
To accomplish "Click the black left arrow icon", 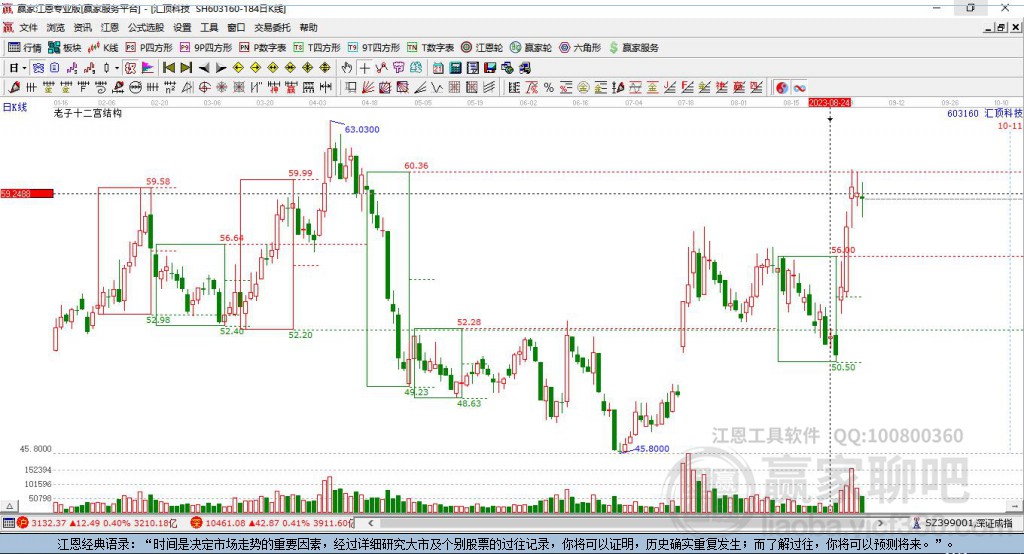I will pyautogui.click(x=204, y=68).
